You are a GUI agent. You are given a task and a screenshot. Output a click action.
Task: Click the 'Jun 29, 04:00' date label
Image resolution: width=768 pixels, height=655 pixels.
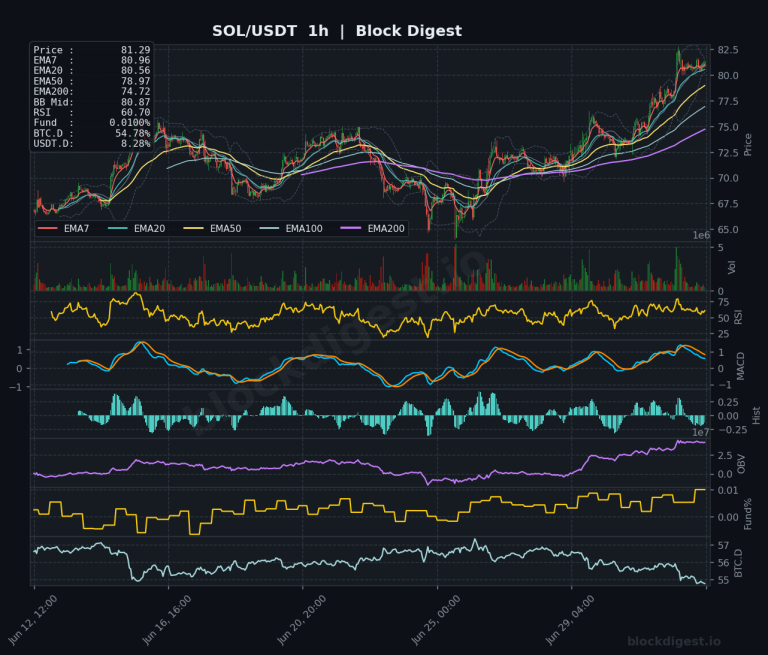pos(570,620)
